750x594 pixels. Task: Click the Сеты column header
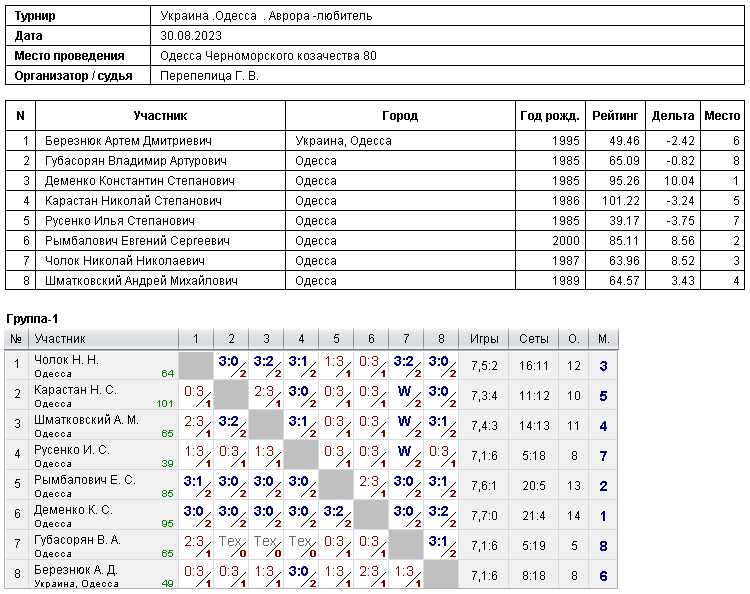pos(534,339)
